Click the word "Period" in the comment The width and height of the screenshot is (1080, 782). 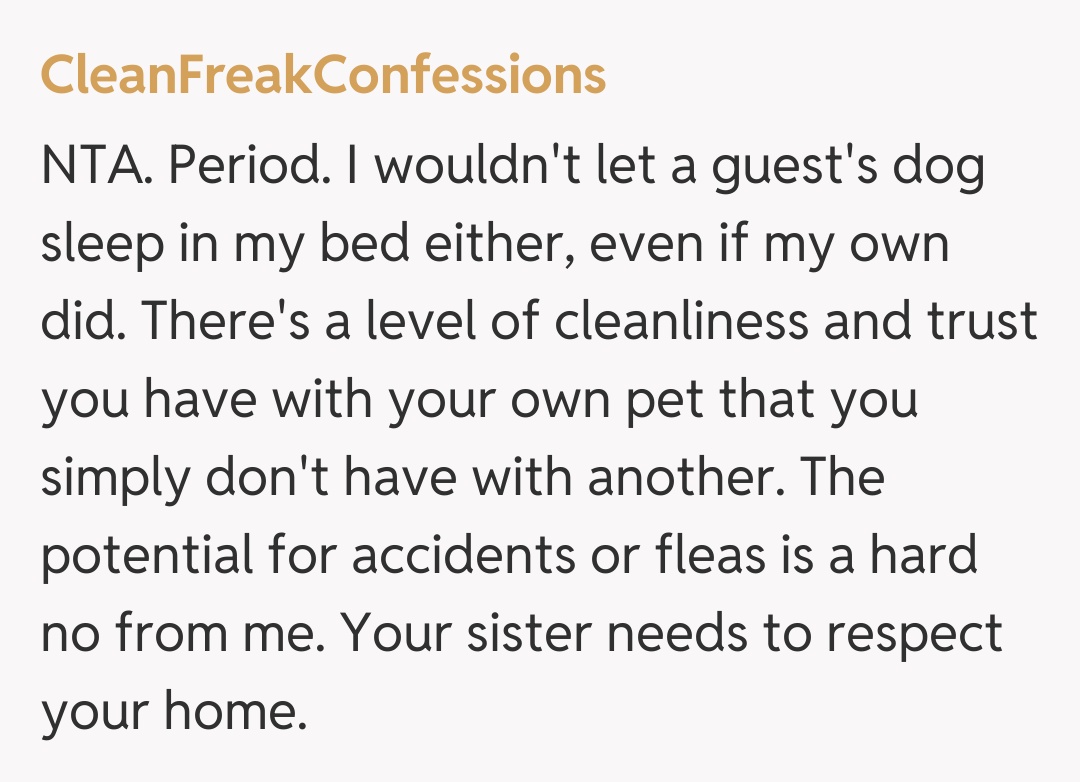[249, 168]
